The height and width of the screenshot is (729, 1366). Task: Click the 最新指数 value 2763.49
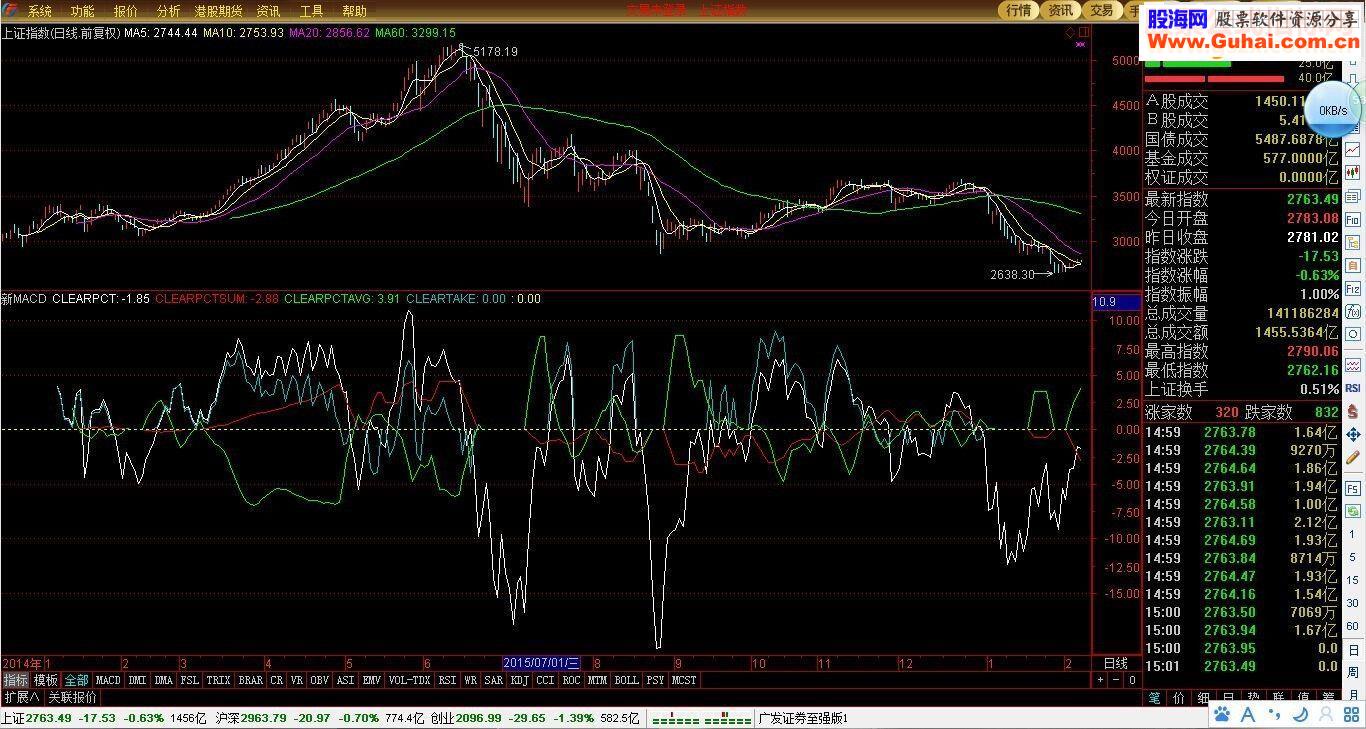click(1312, 199)
